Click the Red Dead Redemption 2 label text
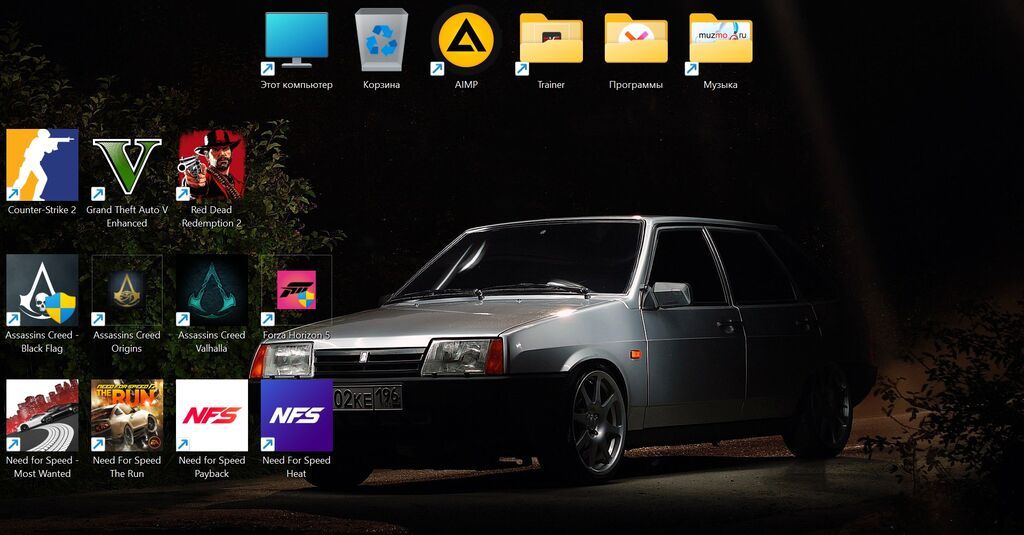 click(212, 216)
